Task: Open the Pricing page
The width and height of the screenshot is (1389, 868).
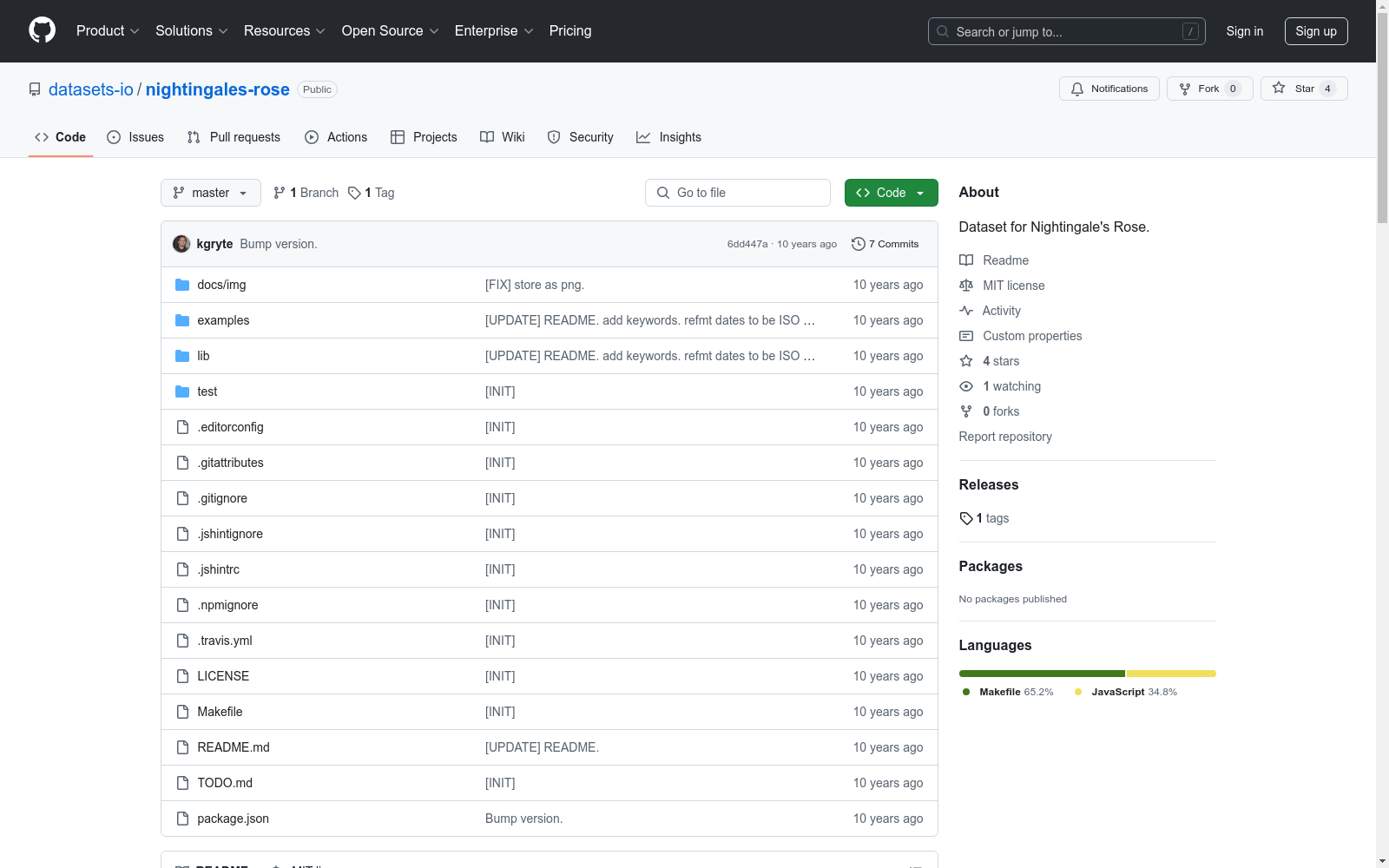Action: (x=570, y=31)
